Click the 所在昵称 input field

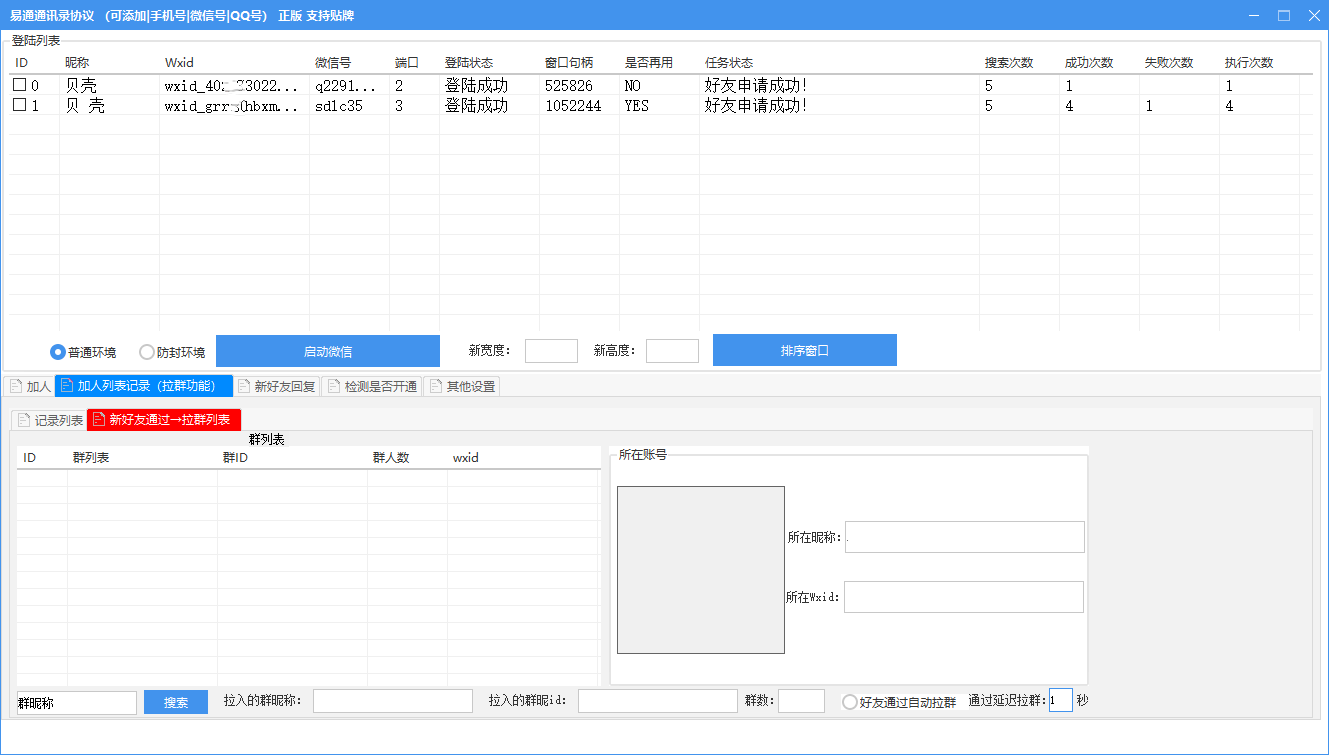[965, 537]
